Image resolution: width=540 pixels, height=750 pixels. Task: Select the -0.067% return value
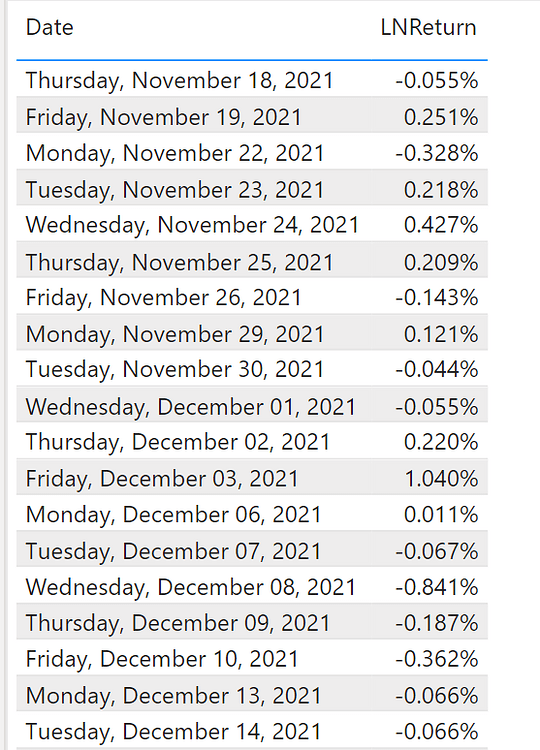(436, 551)
